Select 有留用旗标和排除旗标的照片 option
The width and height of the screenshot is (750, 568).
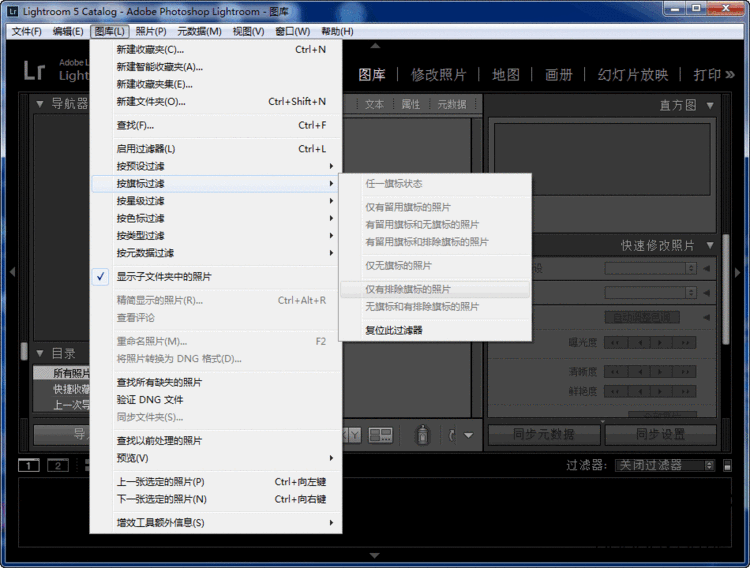(435, 242)
